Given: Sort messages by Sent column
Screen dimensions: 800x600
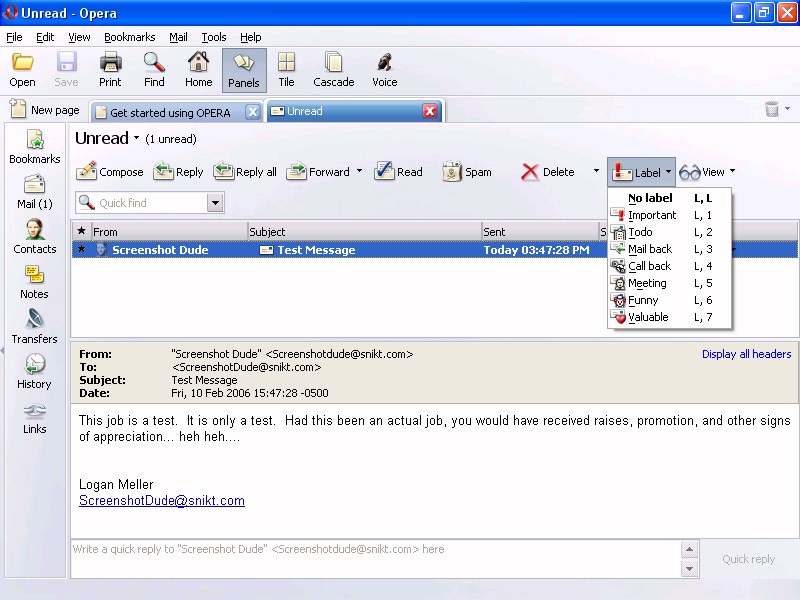Looking at the screenshot, I should [x=540, y=232].
